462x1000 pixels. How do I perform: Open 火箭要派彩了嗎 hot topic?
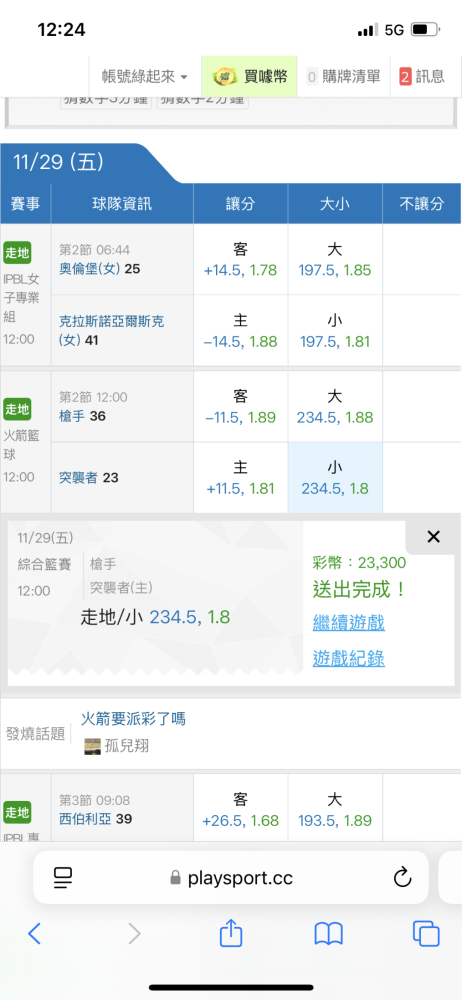(x=133, y=719)
